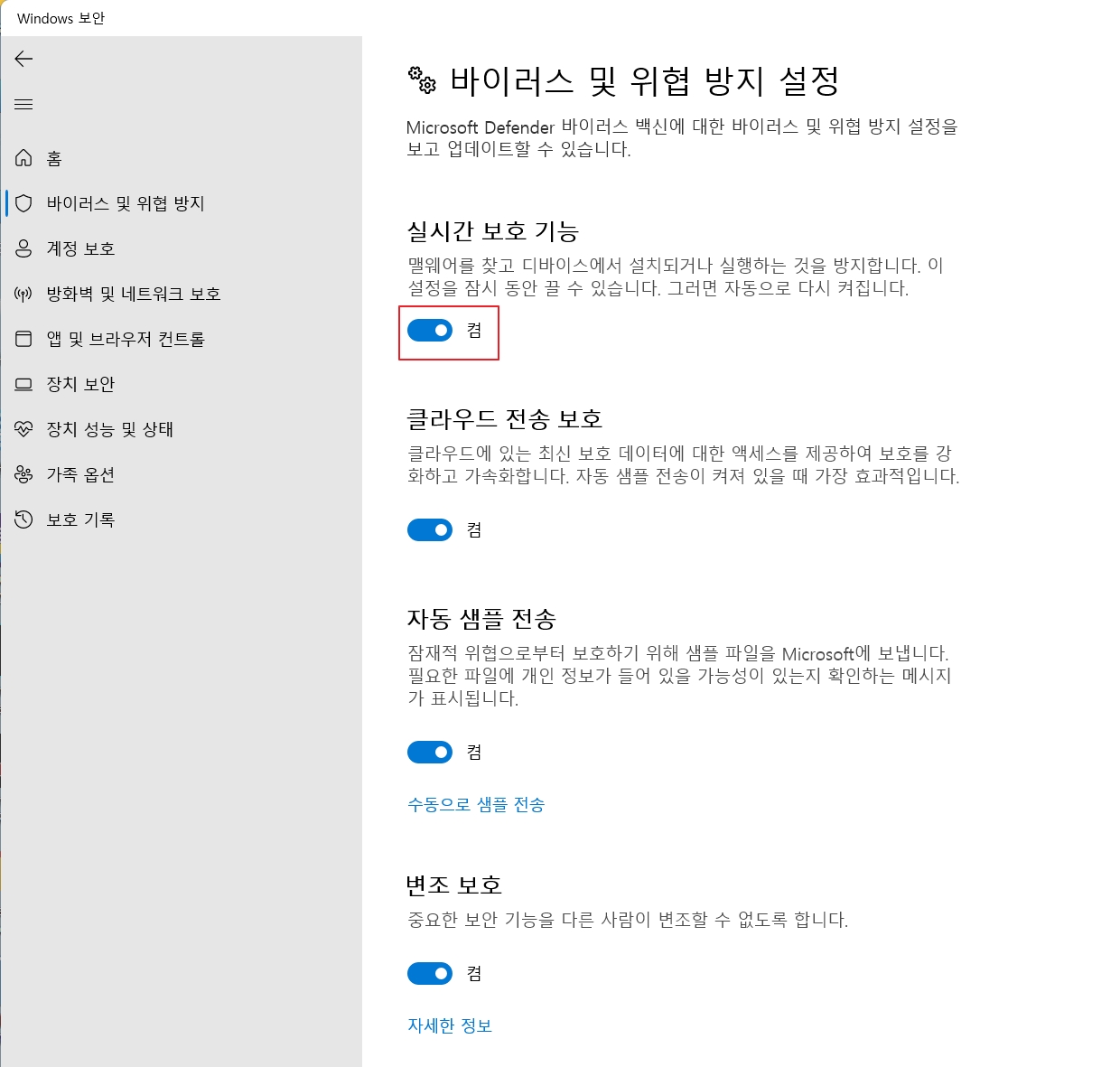The width and height of the screenshot is (1120, 1067).
Task: Click the laptop icon for device security
Action: click(24, 384)
